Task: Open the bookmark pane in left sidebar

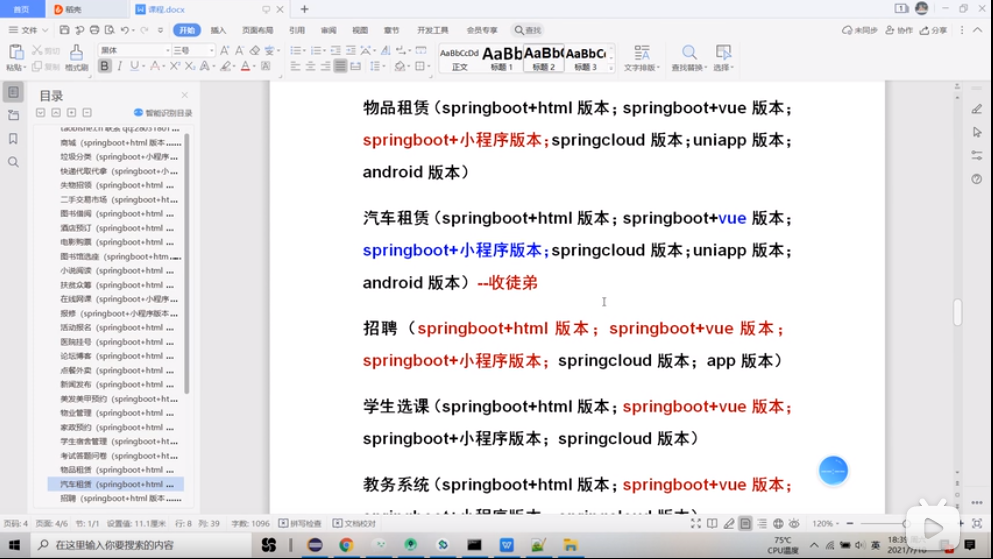Action: [13, 139]
